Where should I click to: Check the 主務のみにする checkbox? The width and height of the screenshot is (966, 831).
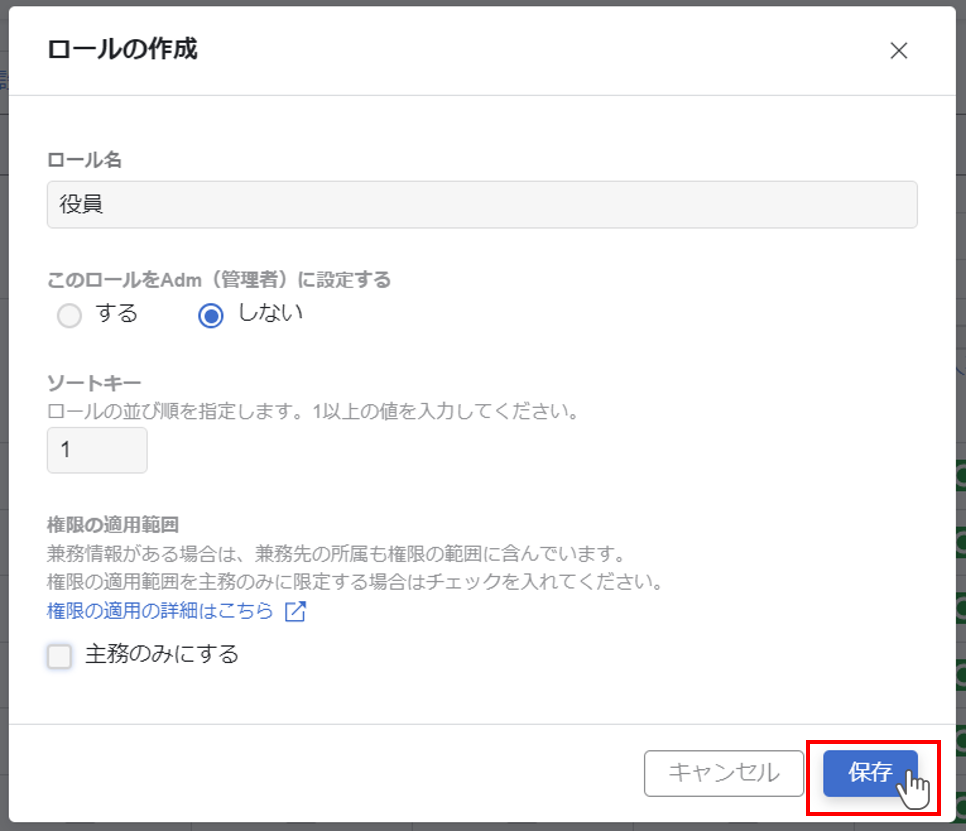click(x=60, y=655)
